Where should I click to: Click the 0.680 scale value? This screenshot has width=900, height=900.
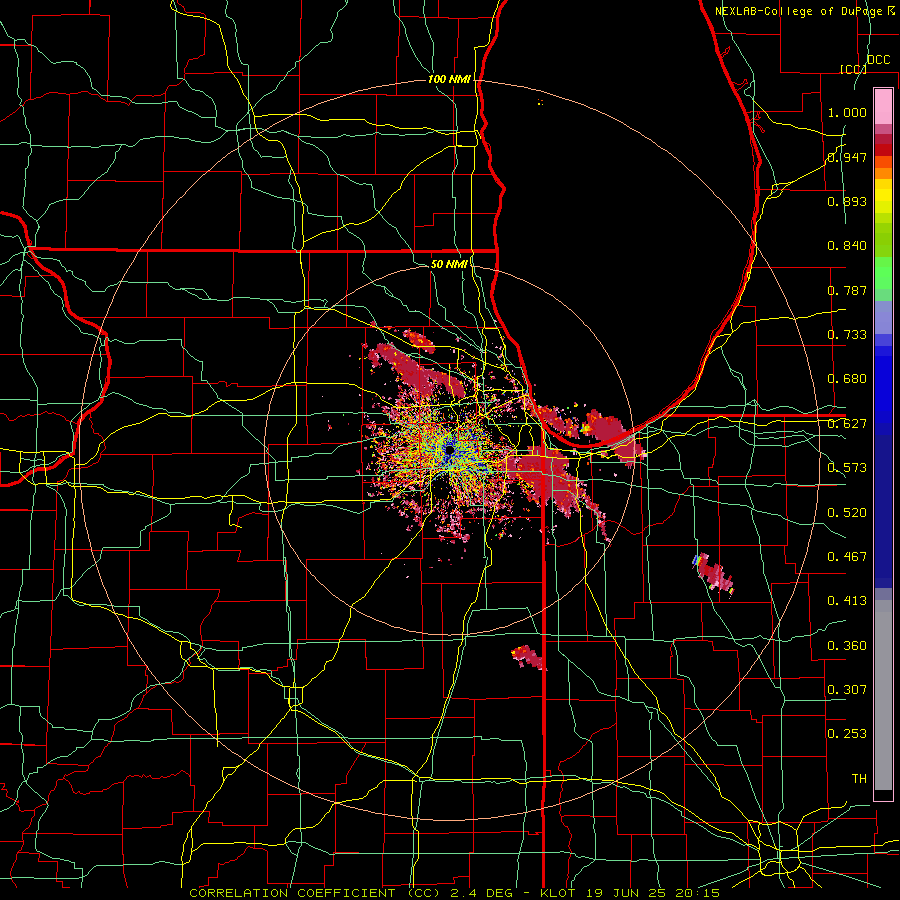[x=847, y=379]
